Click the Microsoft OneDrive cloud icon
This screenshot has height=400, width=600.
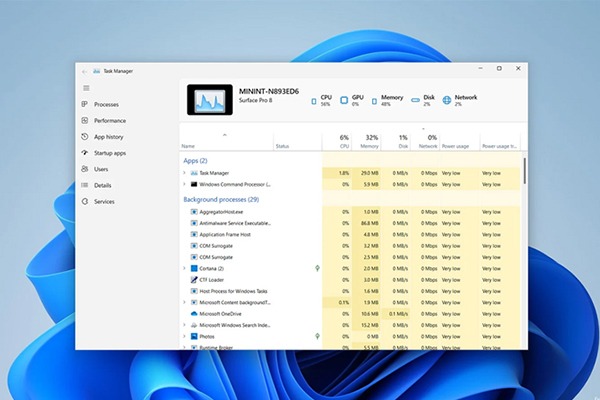(194, 314)
